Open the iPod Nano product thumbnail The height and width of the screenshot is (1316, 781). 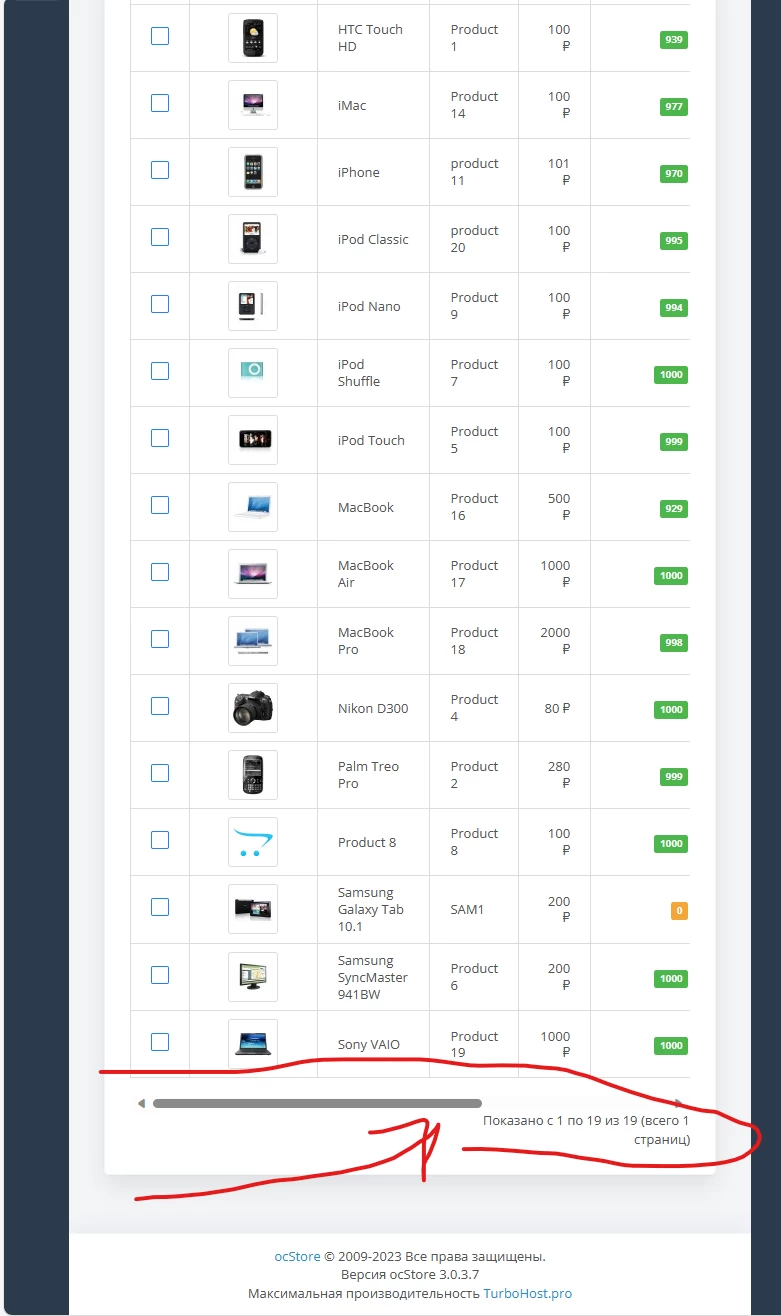click(253, 306)
